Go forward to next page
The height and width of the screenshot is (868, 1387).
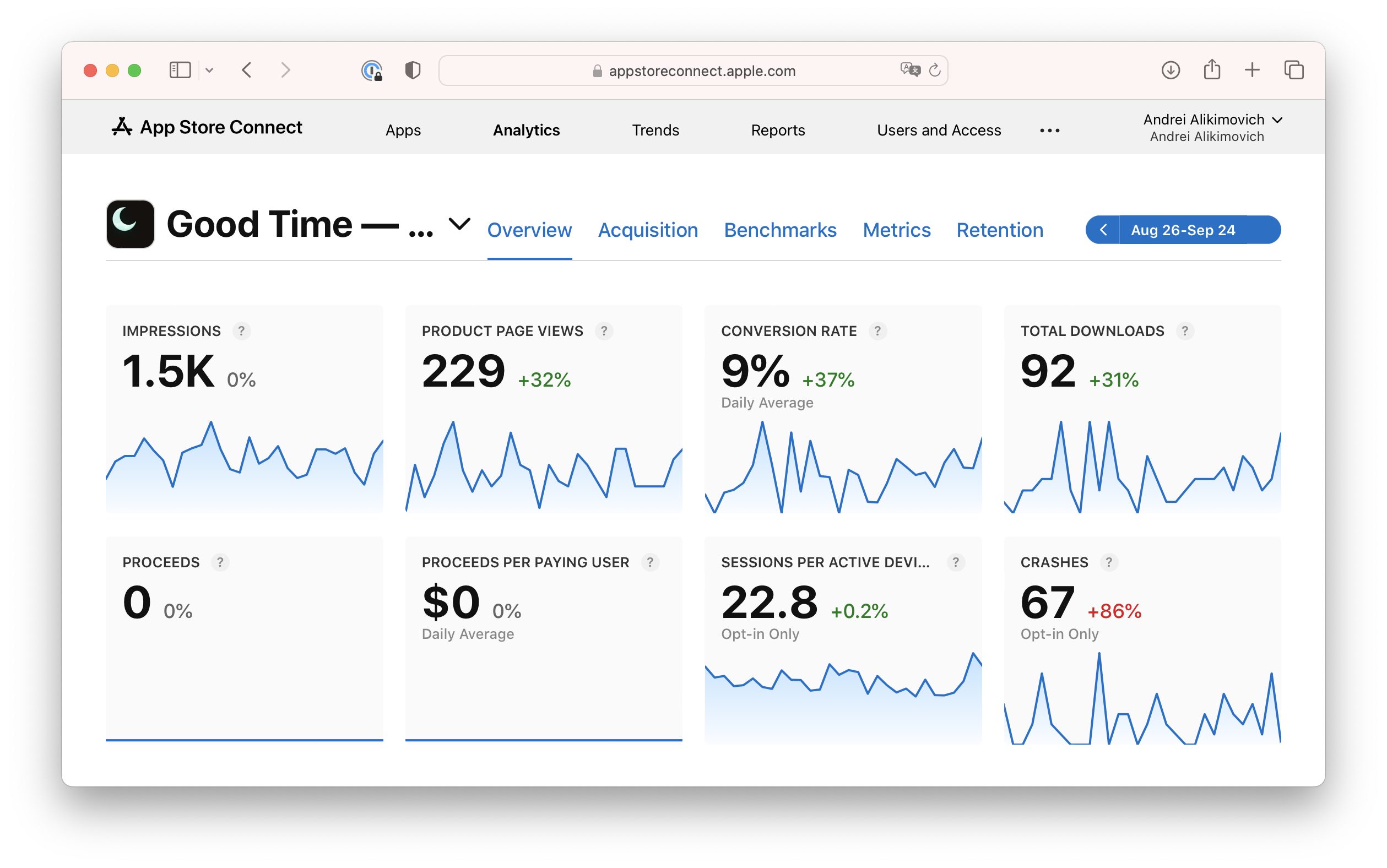coord(285,70)
